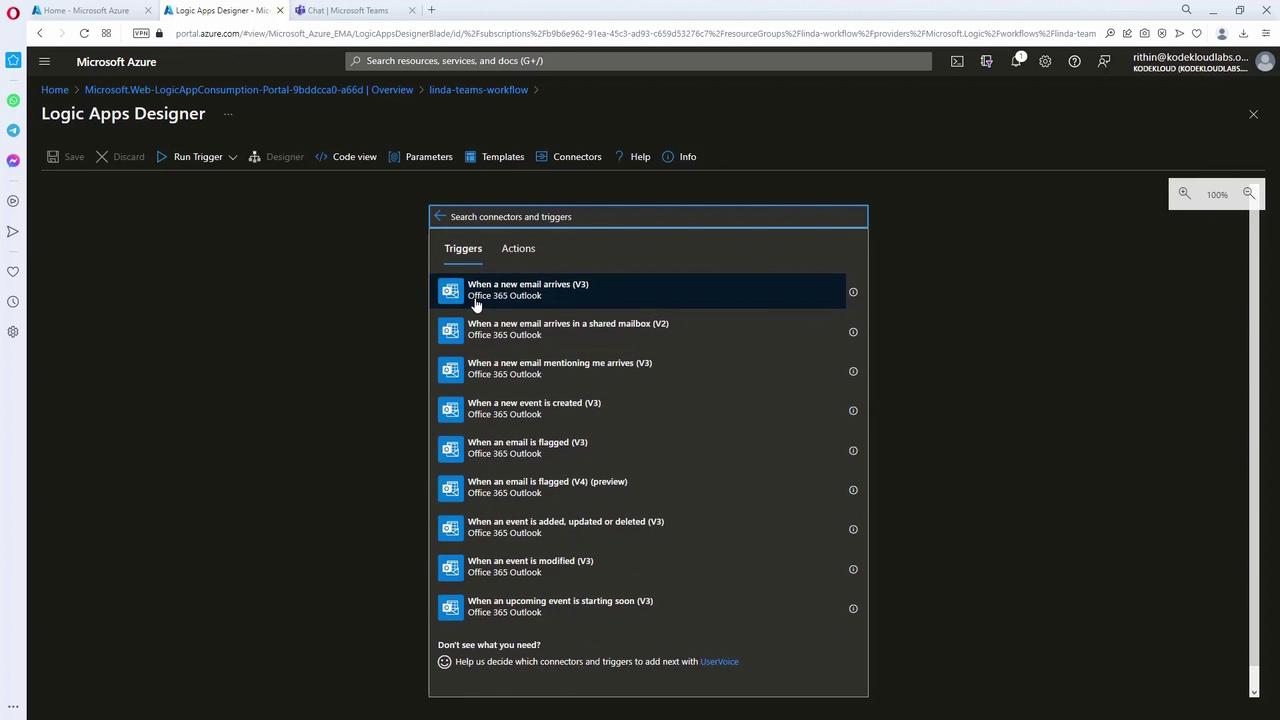Click the Search resources, services, and docs field
The width and height of the screenshot is (1280, 720).
(x=640, y=61)
